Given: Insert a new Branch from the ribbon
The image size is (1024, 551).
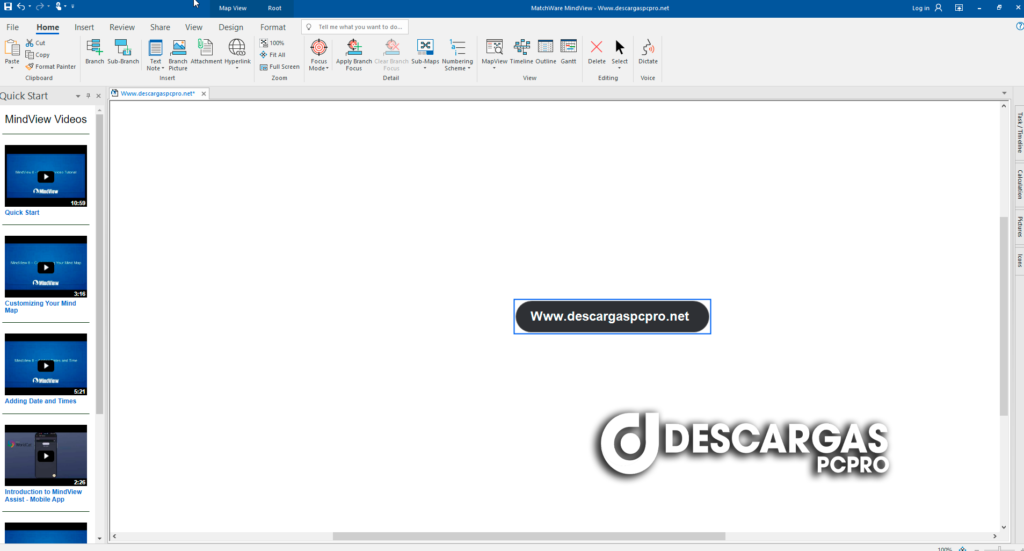Looking at the screenshot, I should (x=94, y=51).
